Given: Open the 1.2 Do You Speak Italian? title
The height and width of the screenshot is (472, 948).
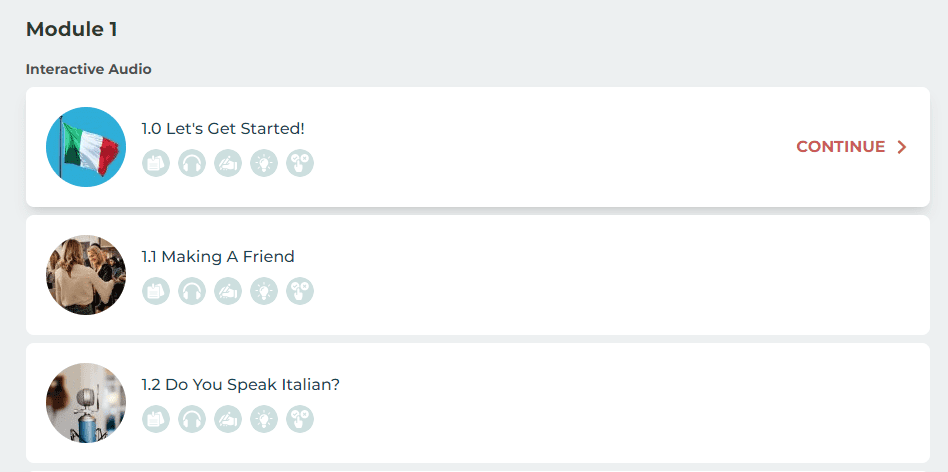Looking at the screenshot, I should click(241, 385).
